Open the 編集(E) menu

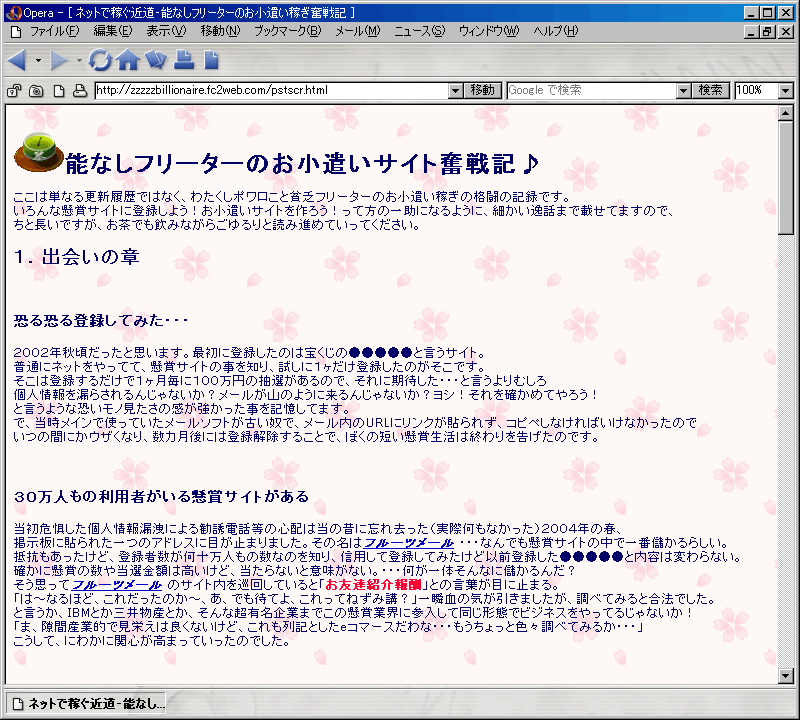coord(113,31)
